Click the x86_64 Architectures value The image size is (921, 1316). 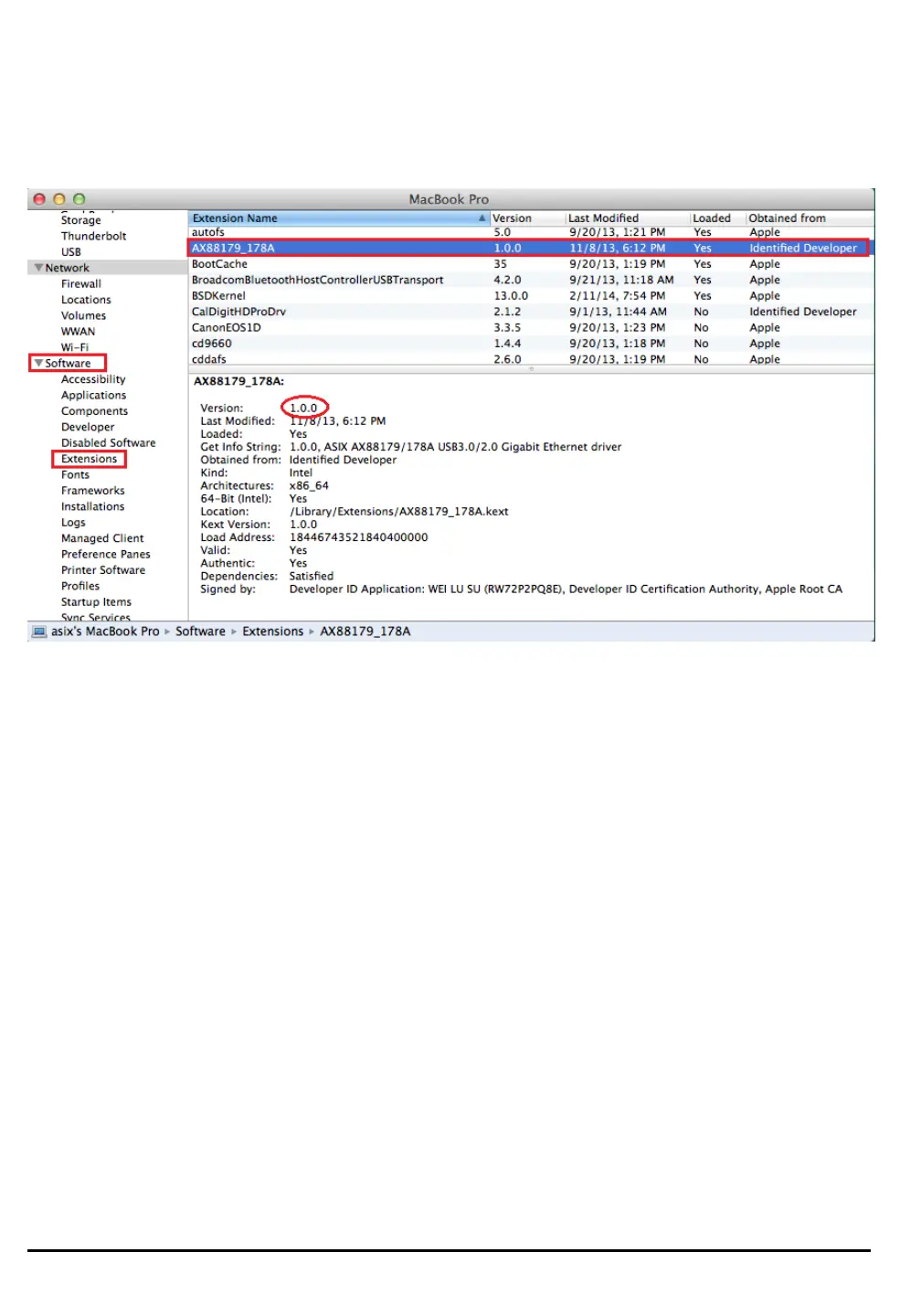(x=309, y=486)
